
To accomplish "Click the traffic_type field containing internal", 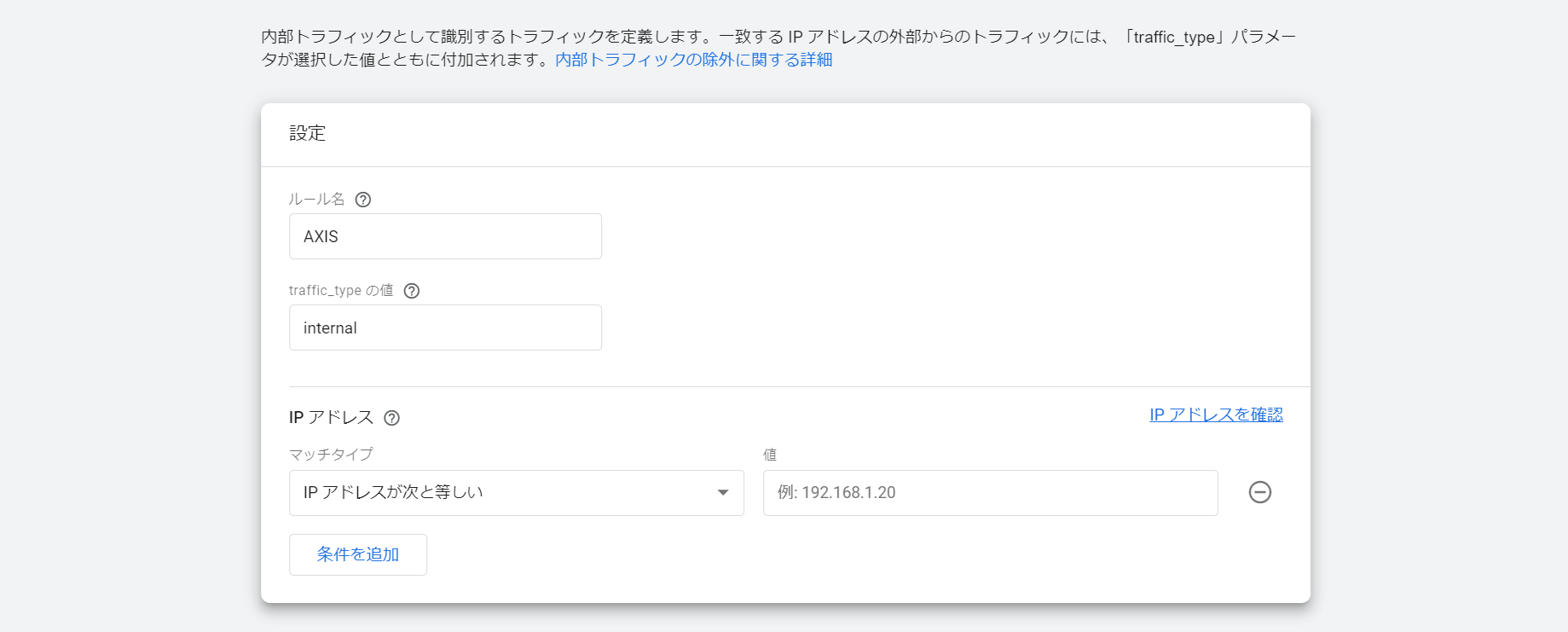I will click(445, 328).
